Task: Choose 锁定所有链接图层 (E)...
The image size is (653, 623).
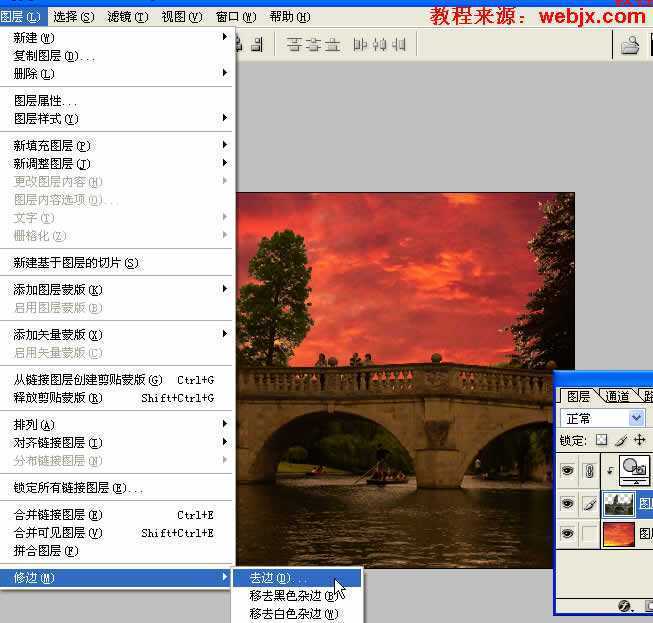Action: pos(117,488)
